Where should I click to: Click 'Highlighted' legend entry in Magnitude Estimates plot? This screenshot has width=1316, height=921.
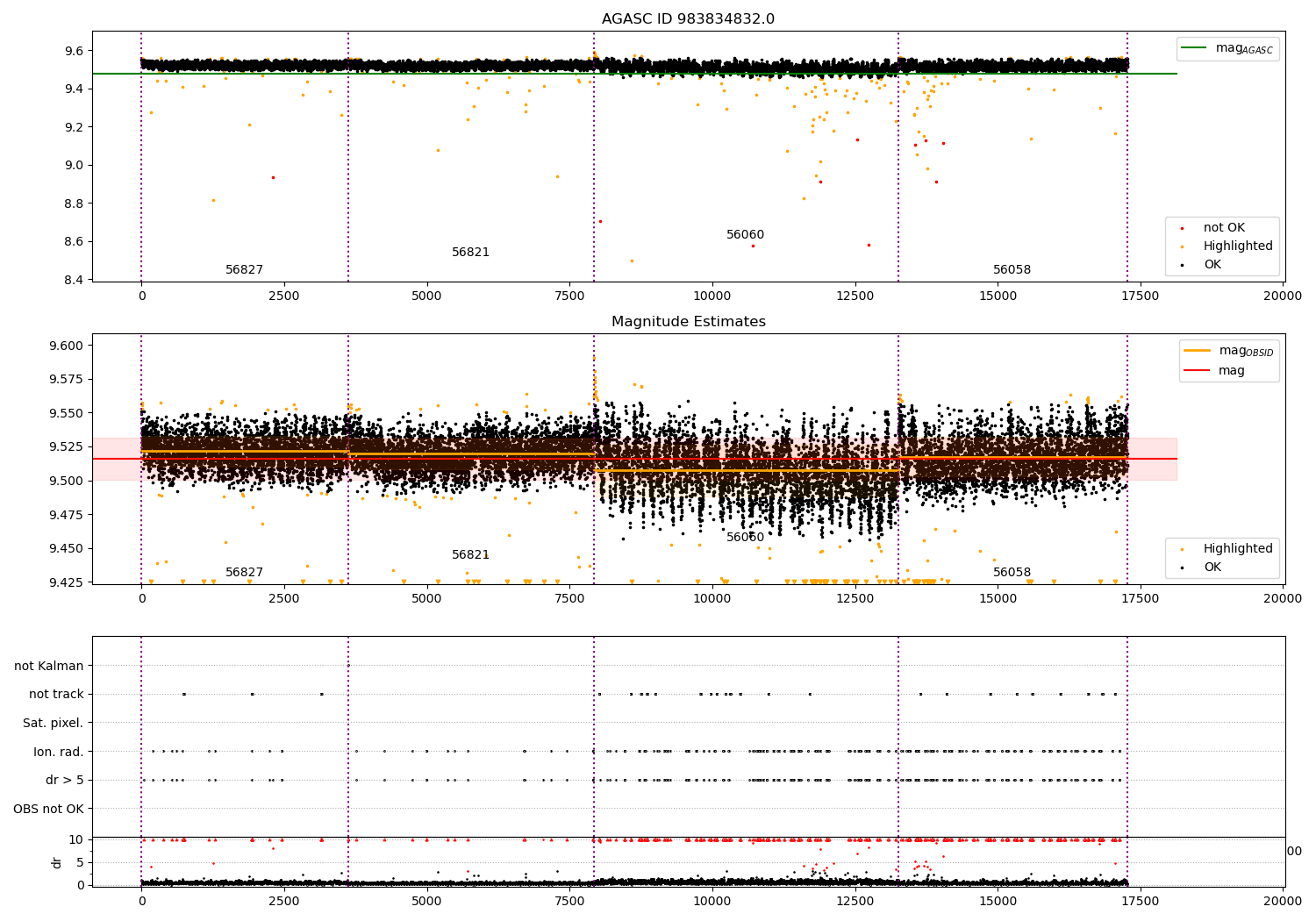point(1238,548)
